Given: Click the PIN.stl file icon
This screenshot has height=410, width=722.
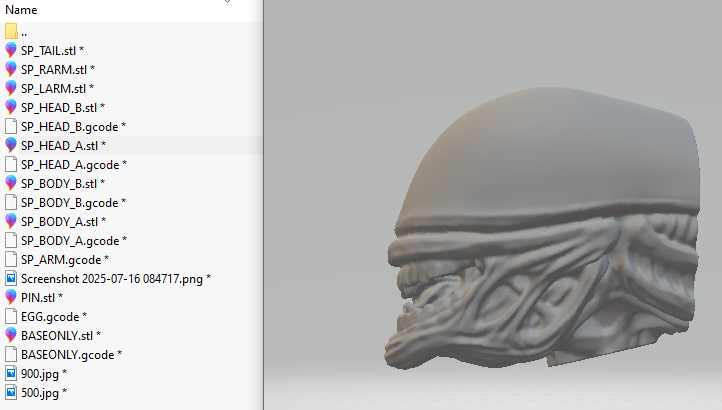Looking at the screenshot, I should click(11, 297).
